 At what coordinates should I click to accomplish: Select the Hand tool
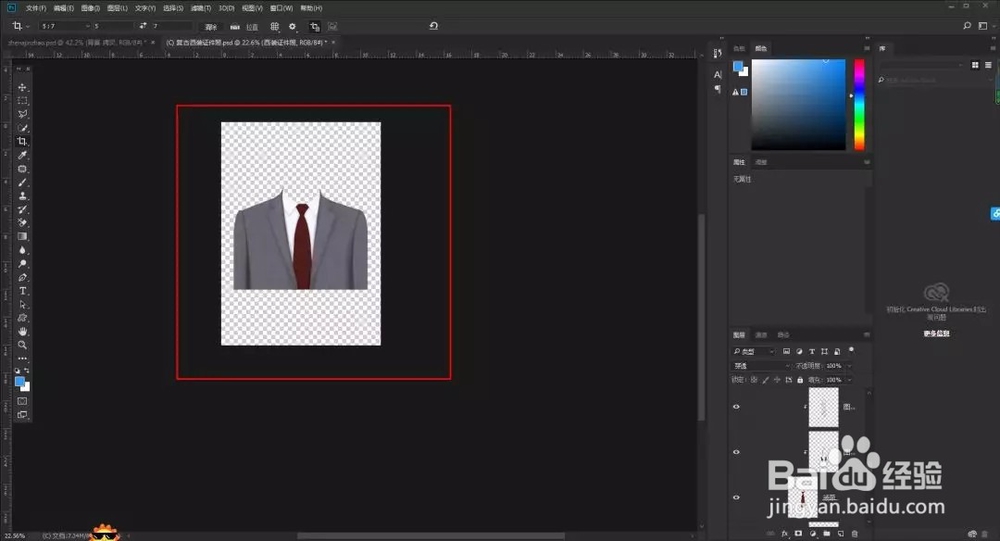click(x=22, y=331)
